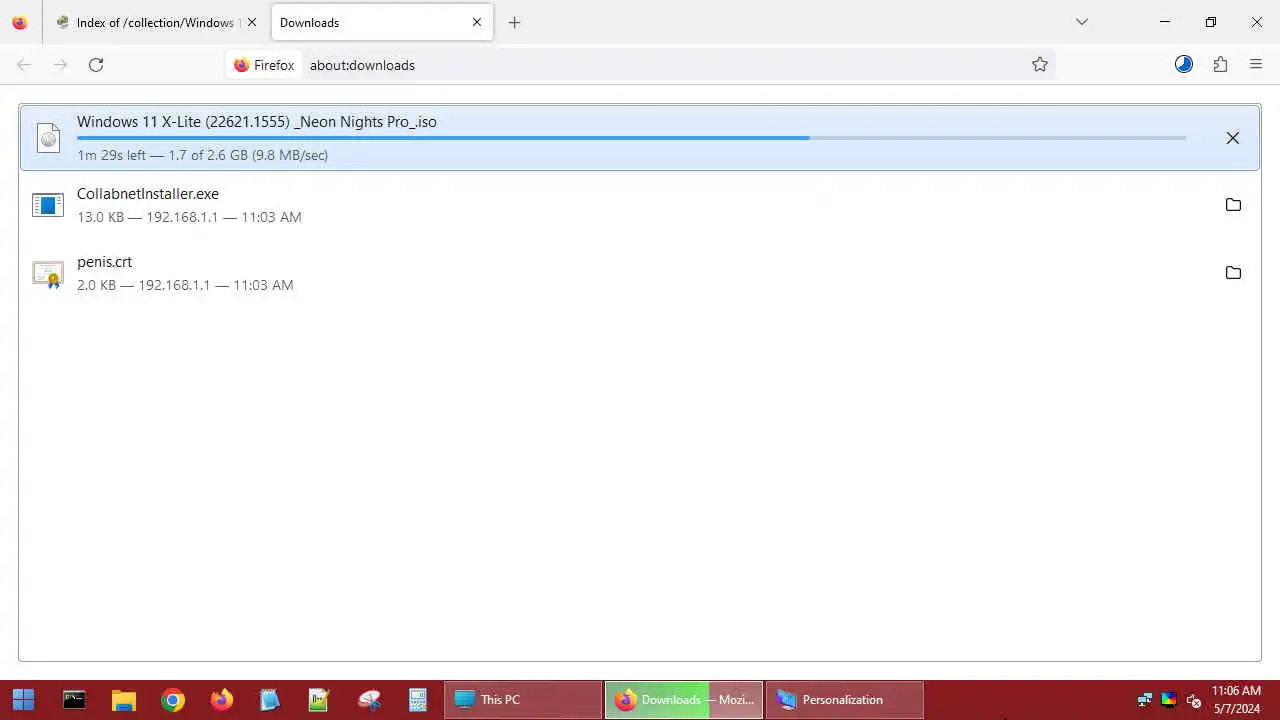Select the penis.crt entry name
Screen dimensions: 1280x720
tap(104, 262)
